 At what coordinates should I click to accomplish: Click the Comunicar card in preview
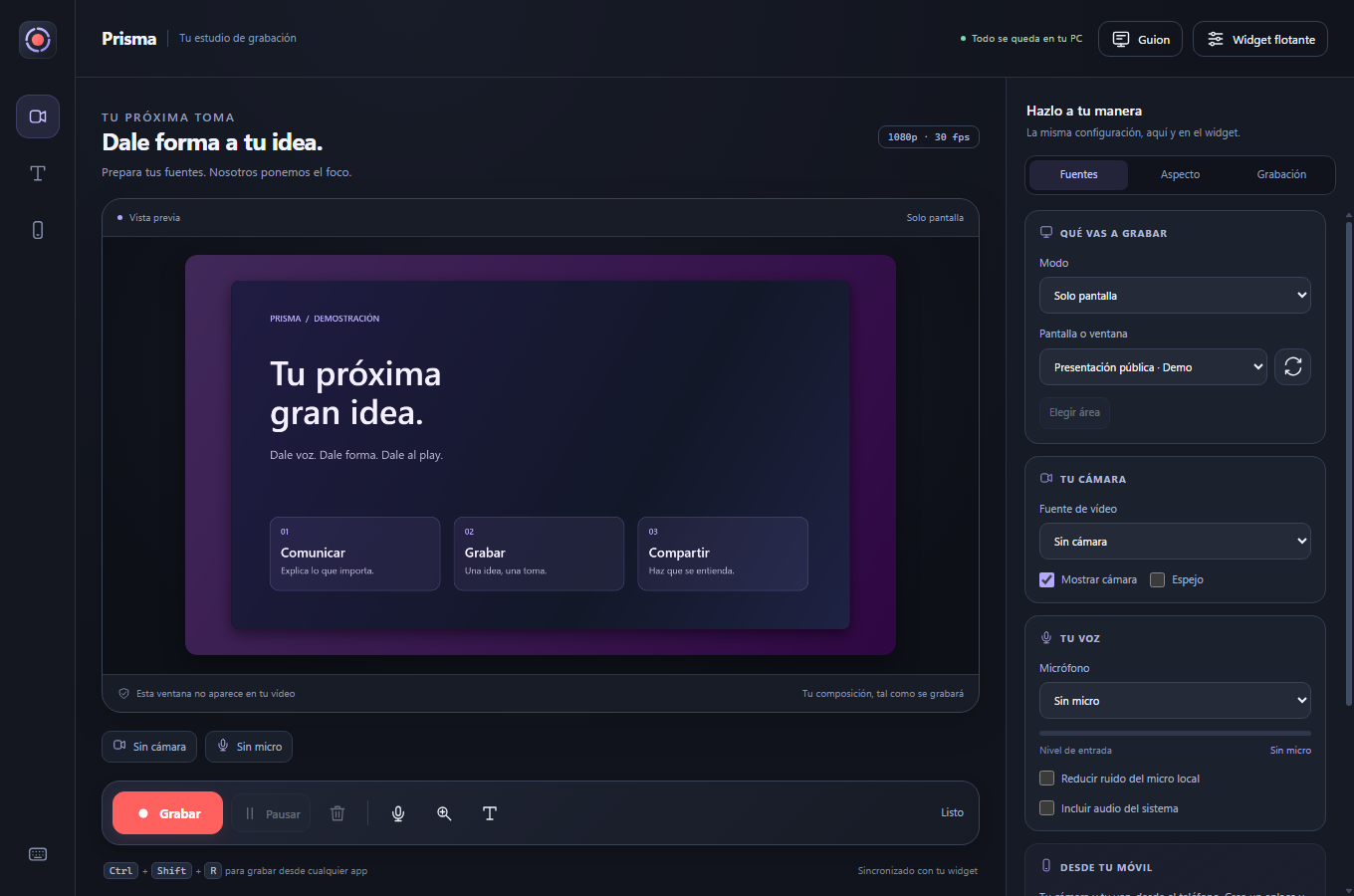tap(354, 554)
